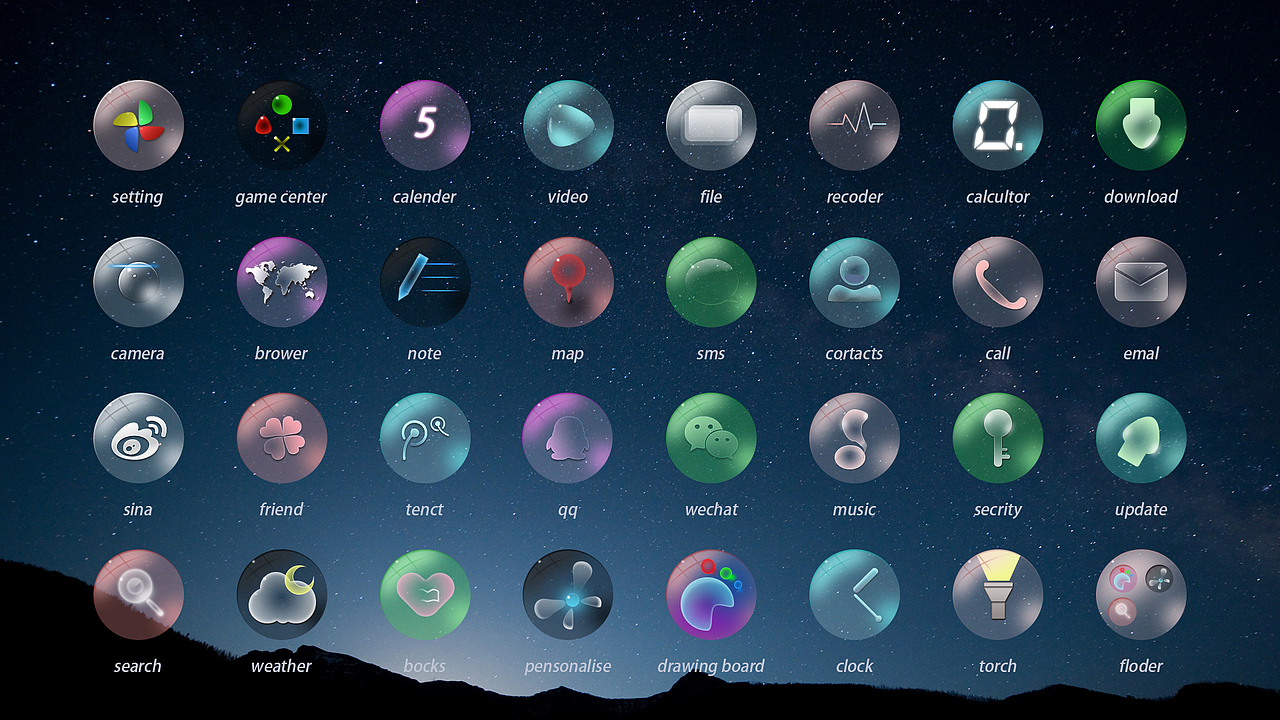This screenshot has height=720, width=1280.
Task: Open the setting pinwheel icon
Action: pos(138,125)
